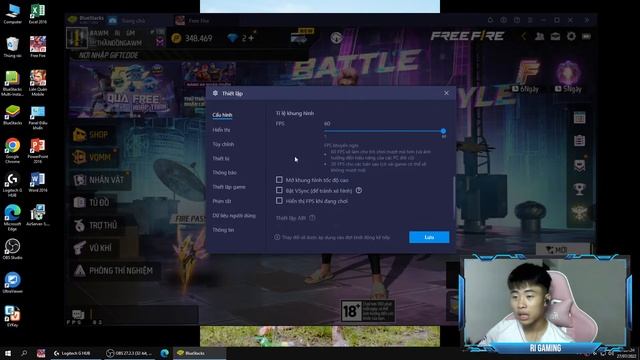Open Panel Điều khiển desktop icon

(x=38, y=118)
